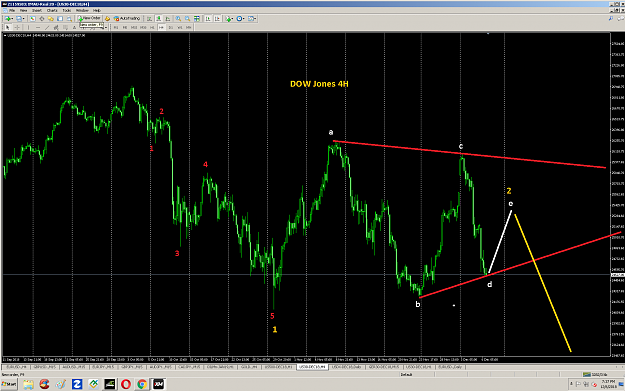Open the Terminal panel icon

point(60,18)
